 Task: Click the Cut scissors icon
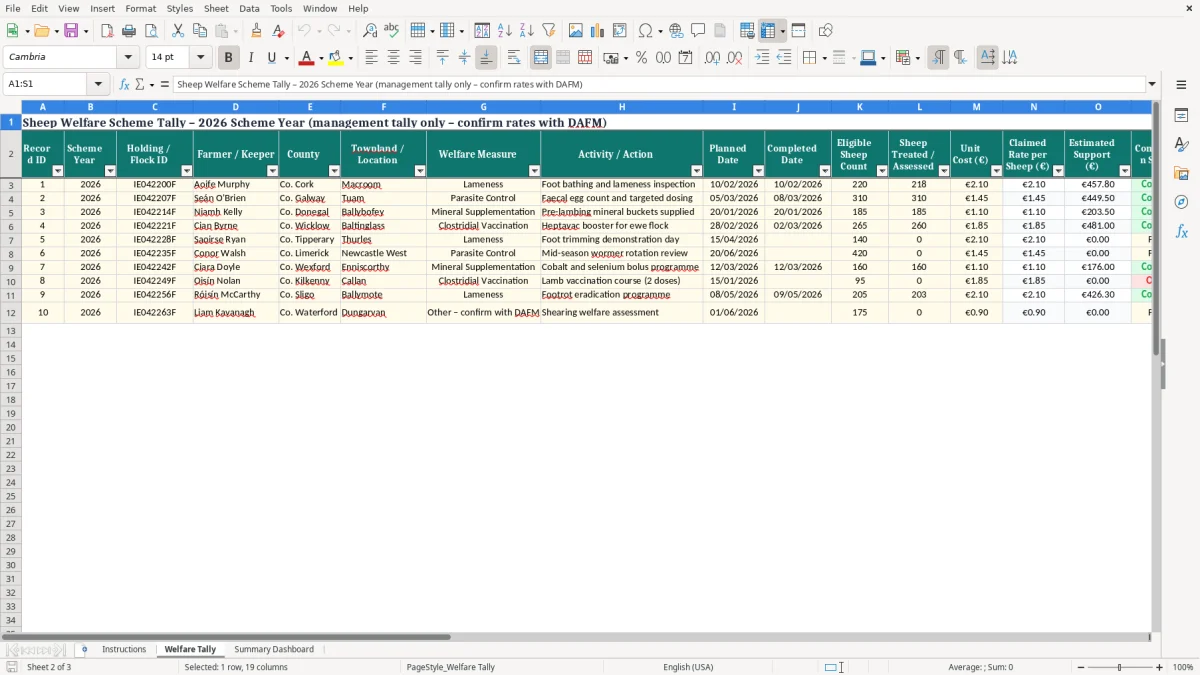point(178,31)
